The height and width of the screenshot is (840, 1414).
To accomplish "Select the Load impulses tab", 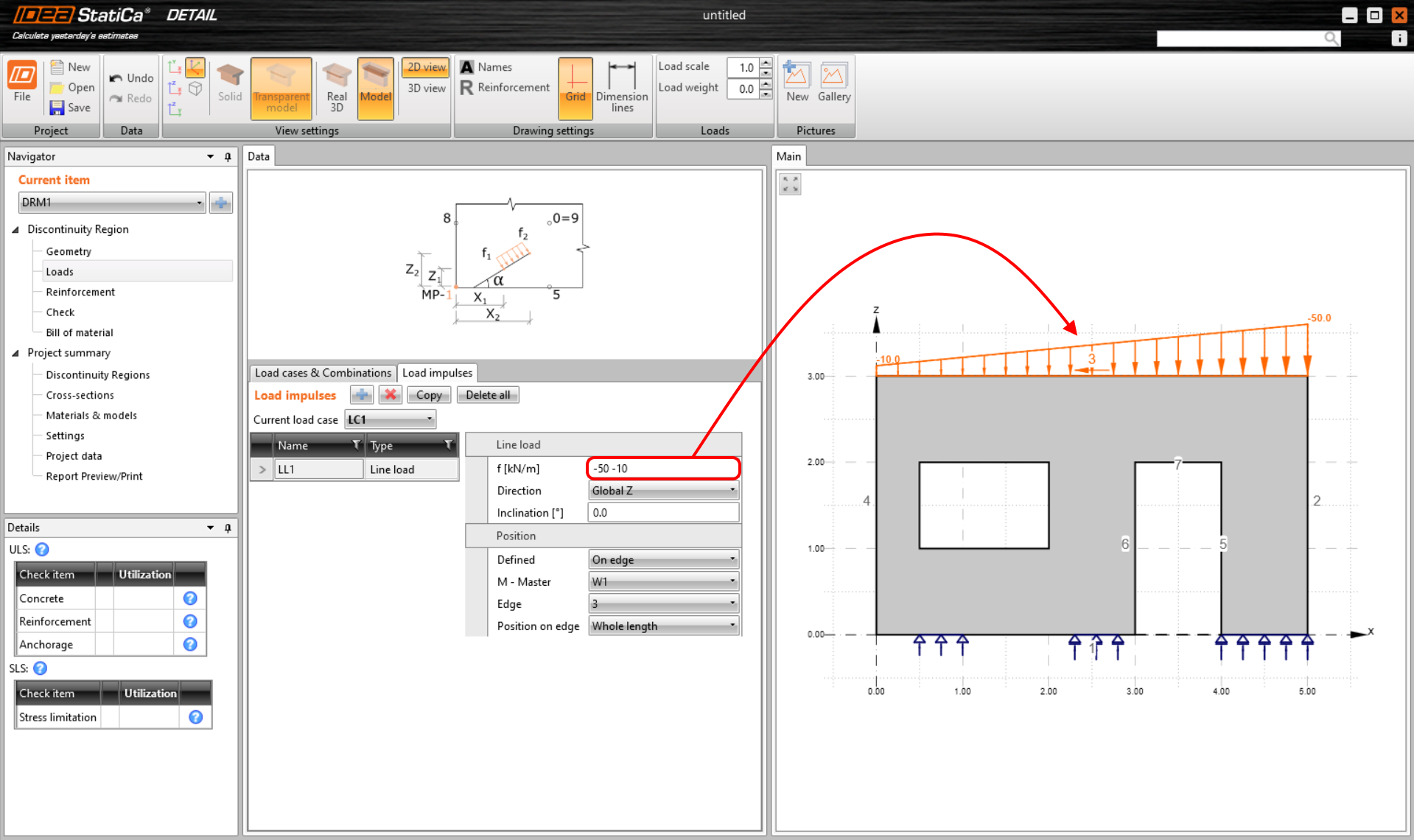I will click(437, 372).
